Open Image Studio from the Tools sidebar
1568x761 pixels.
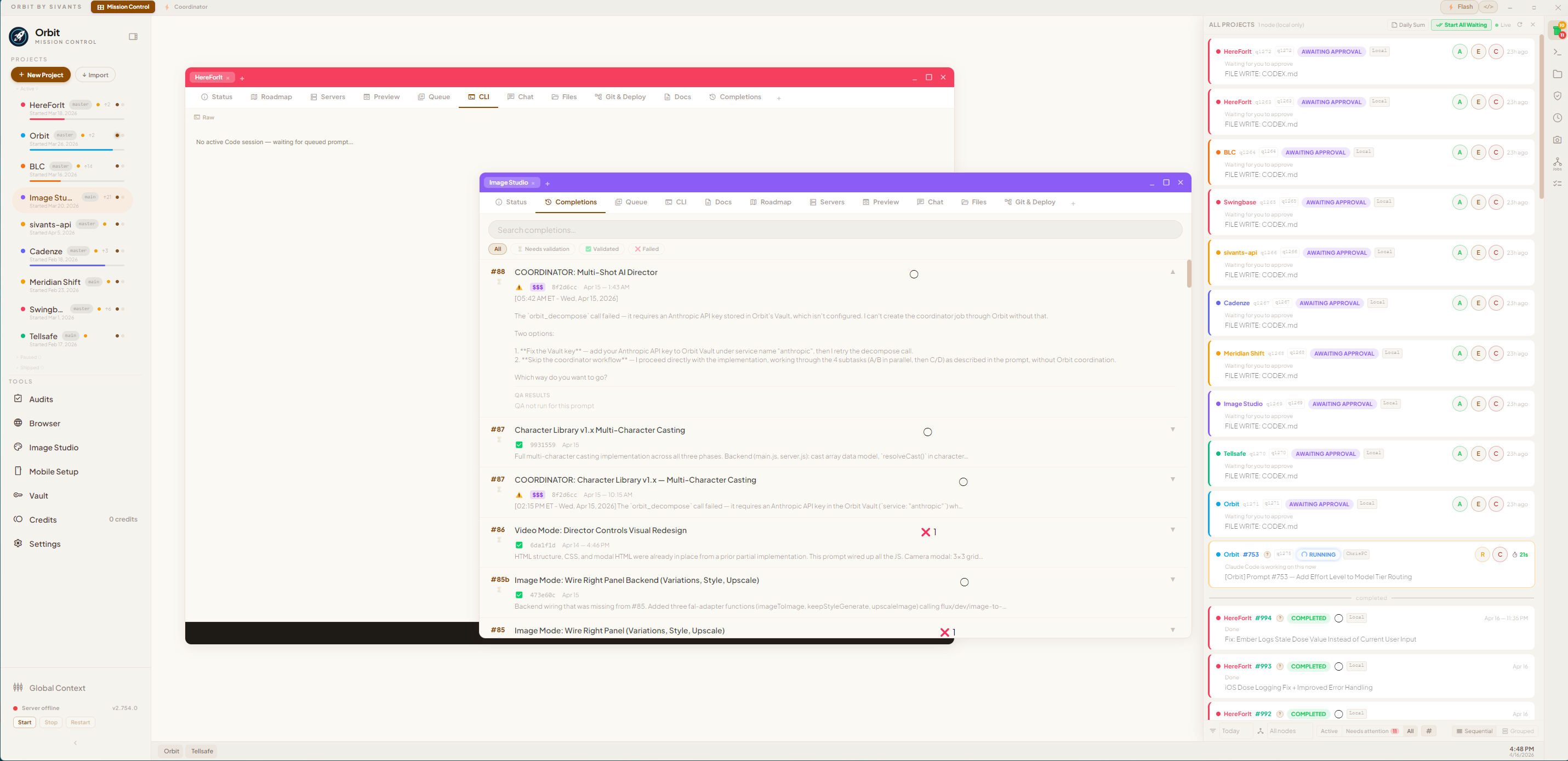click(x=54, y=447)
